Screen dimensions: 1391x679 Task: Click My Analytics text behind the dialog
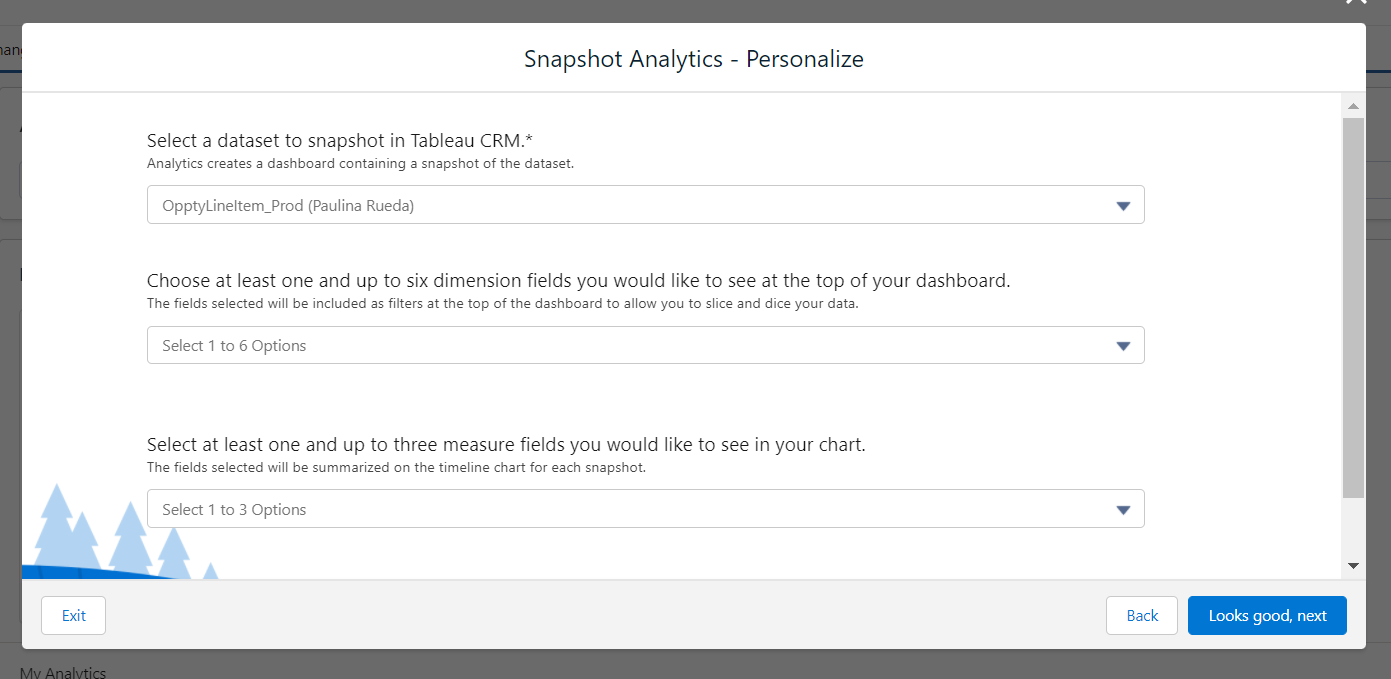pos(63,672)
